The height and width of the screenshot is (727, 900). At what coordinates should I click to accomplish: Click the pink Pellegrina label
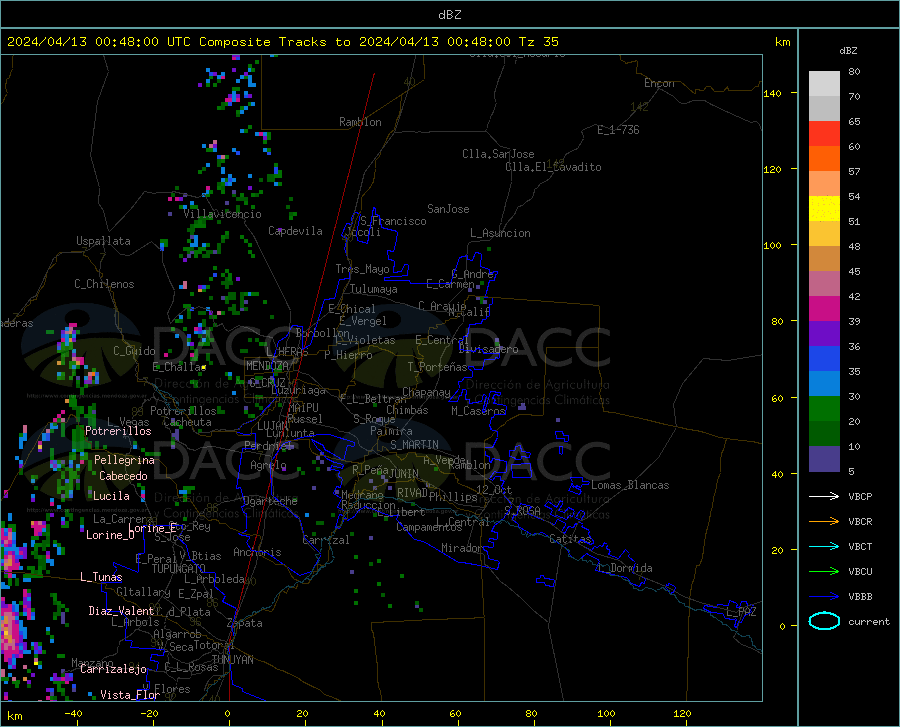[125, 460]
